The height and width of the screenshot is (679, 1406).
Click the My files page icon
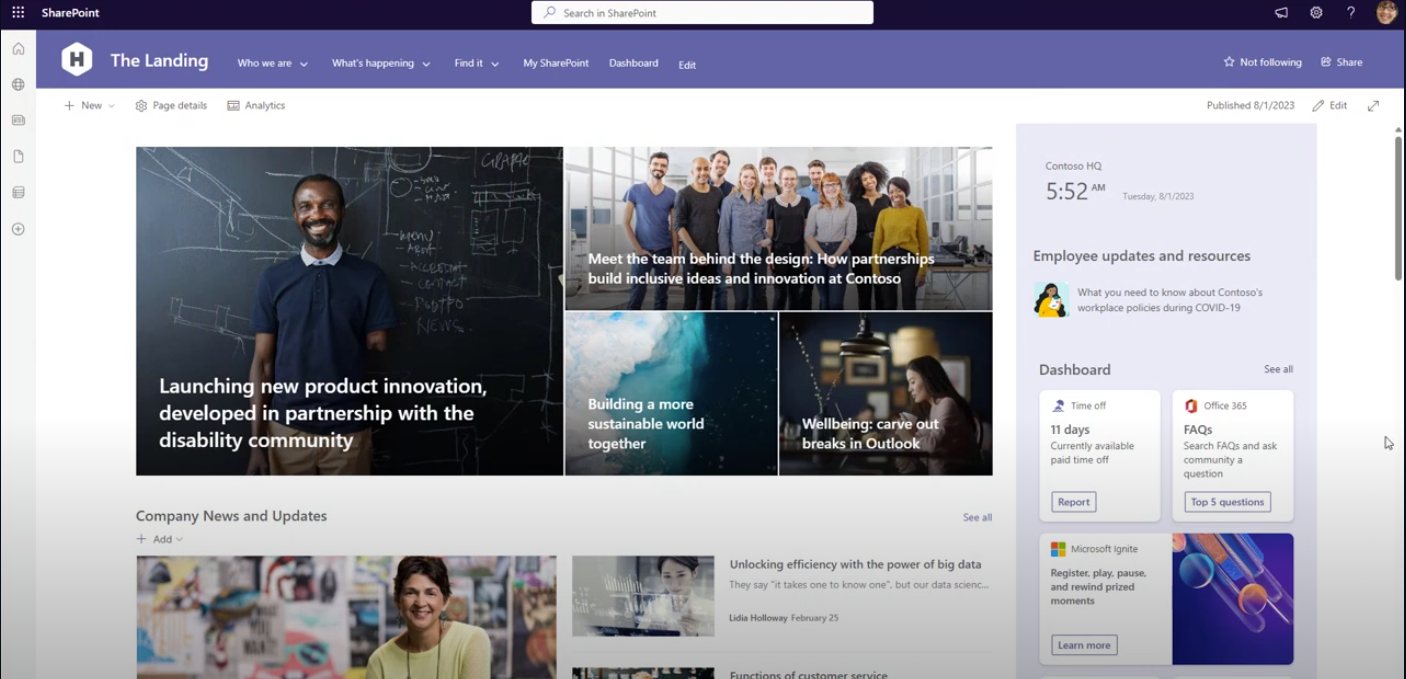click(18, 157)
